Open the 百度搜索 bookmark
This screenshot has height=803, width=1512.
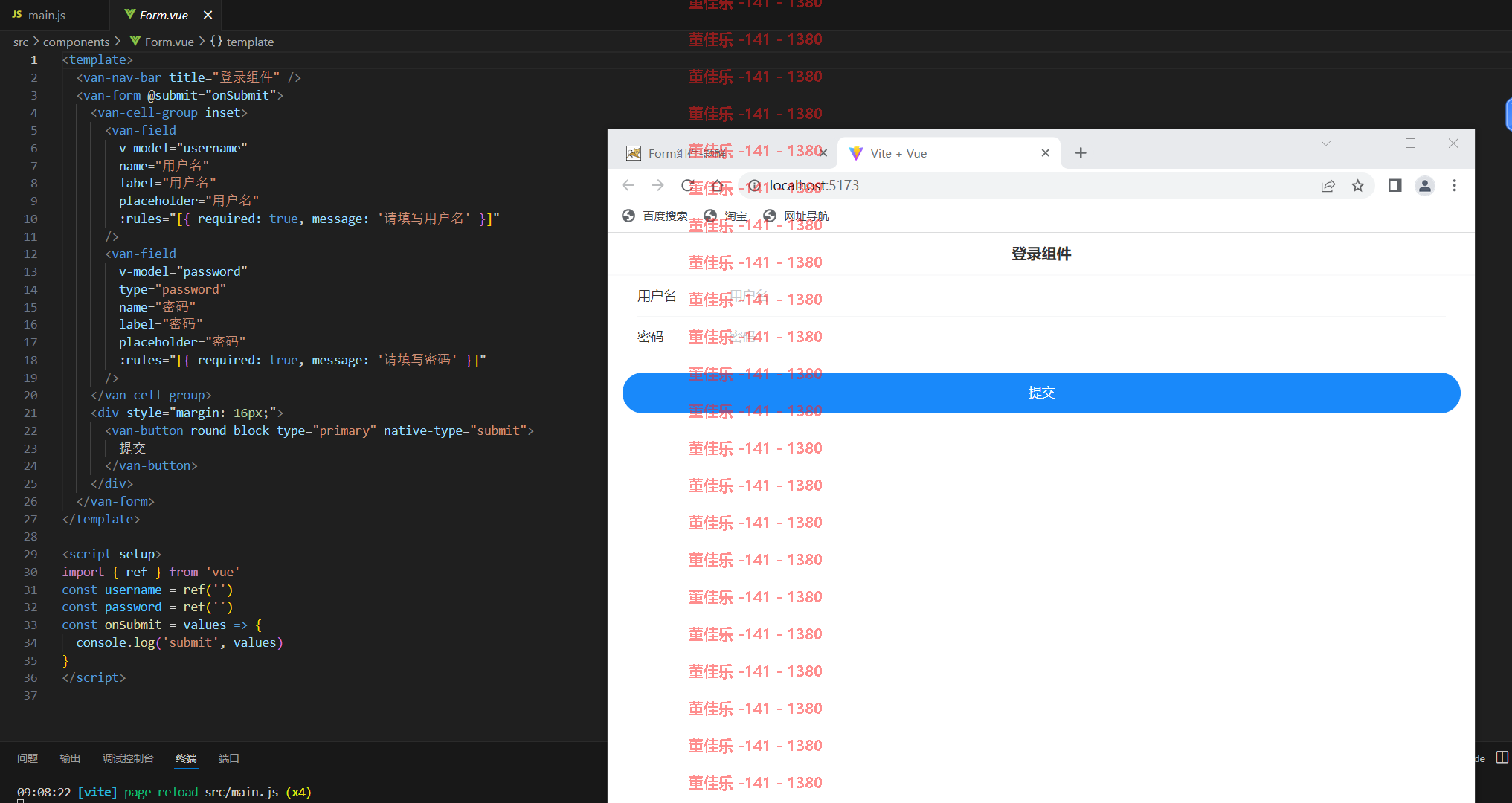[x=654, y=216]
